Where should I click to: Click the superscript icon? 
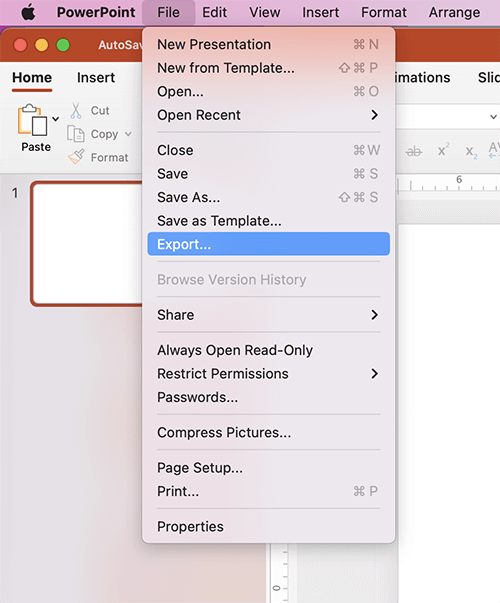(x=444, y=149)
